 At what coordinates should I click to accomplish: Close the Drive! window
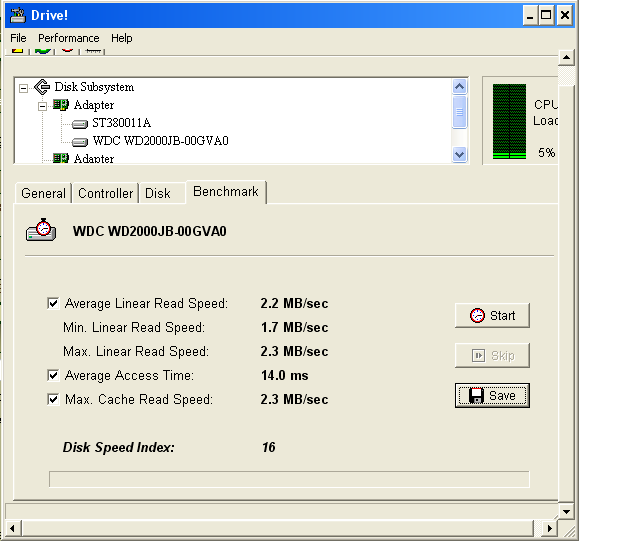[x=564, y=16]
